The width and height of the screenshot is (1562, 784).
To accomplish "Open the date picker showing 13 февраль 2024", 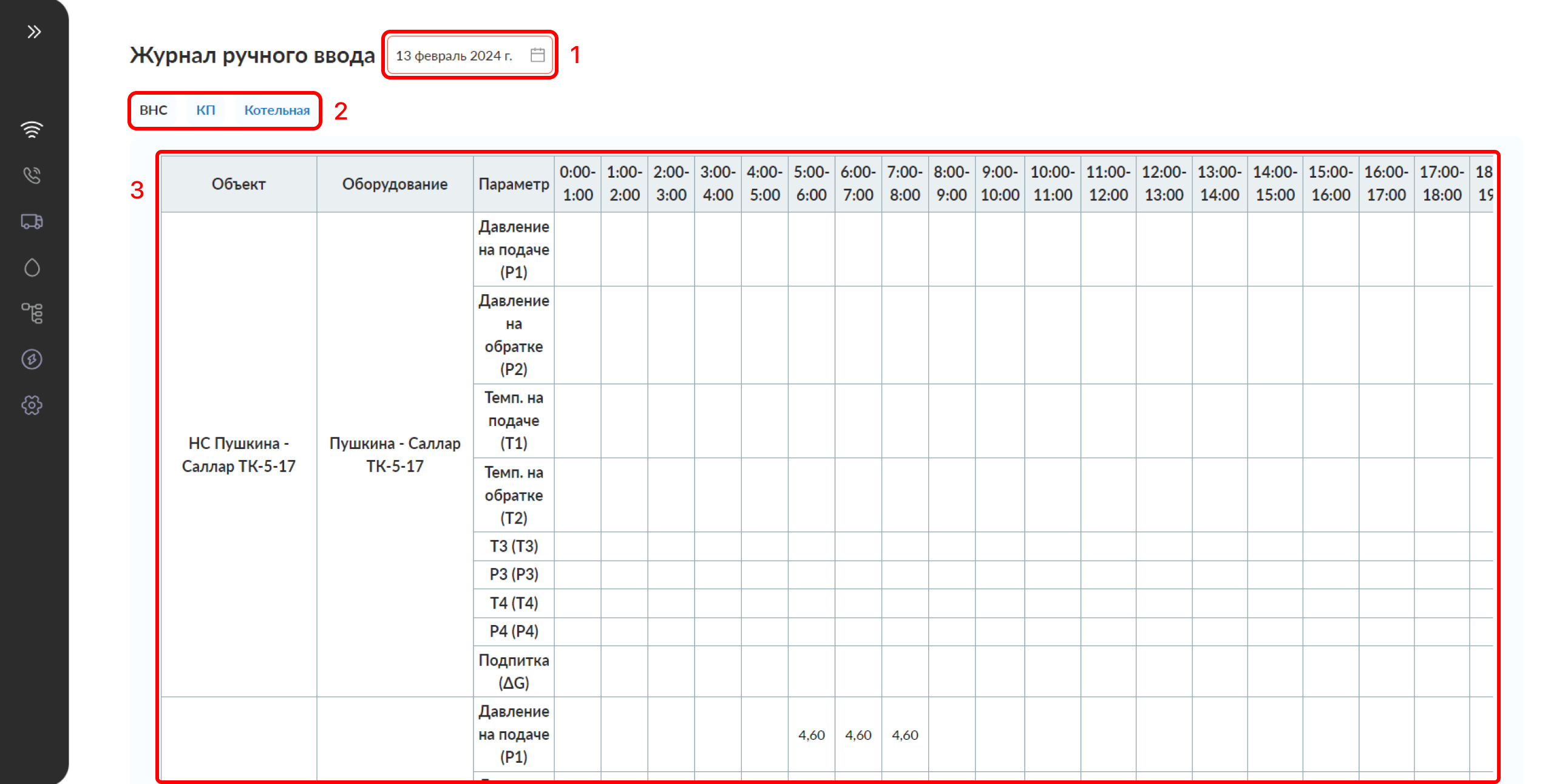I will point(455,55).
